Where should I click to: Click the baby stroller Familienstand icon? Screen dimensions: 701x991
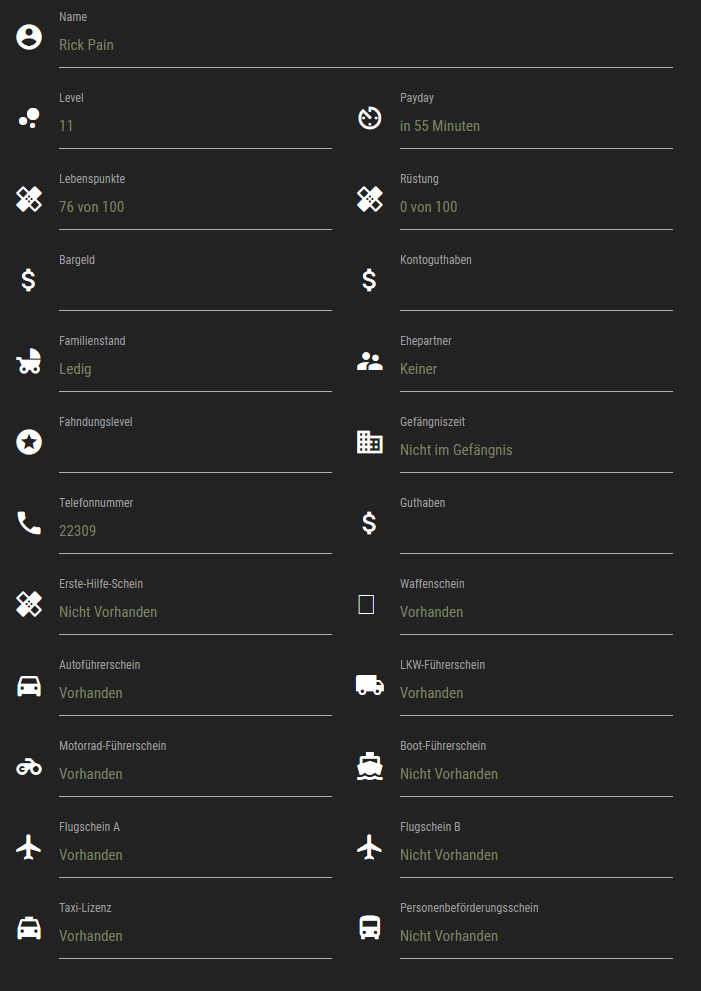(x=29, y=361)
